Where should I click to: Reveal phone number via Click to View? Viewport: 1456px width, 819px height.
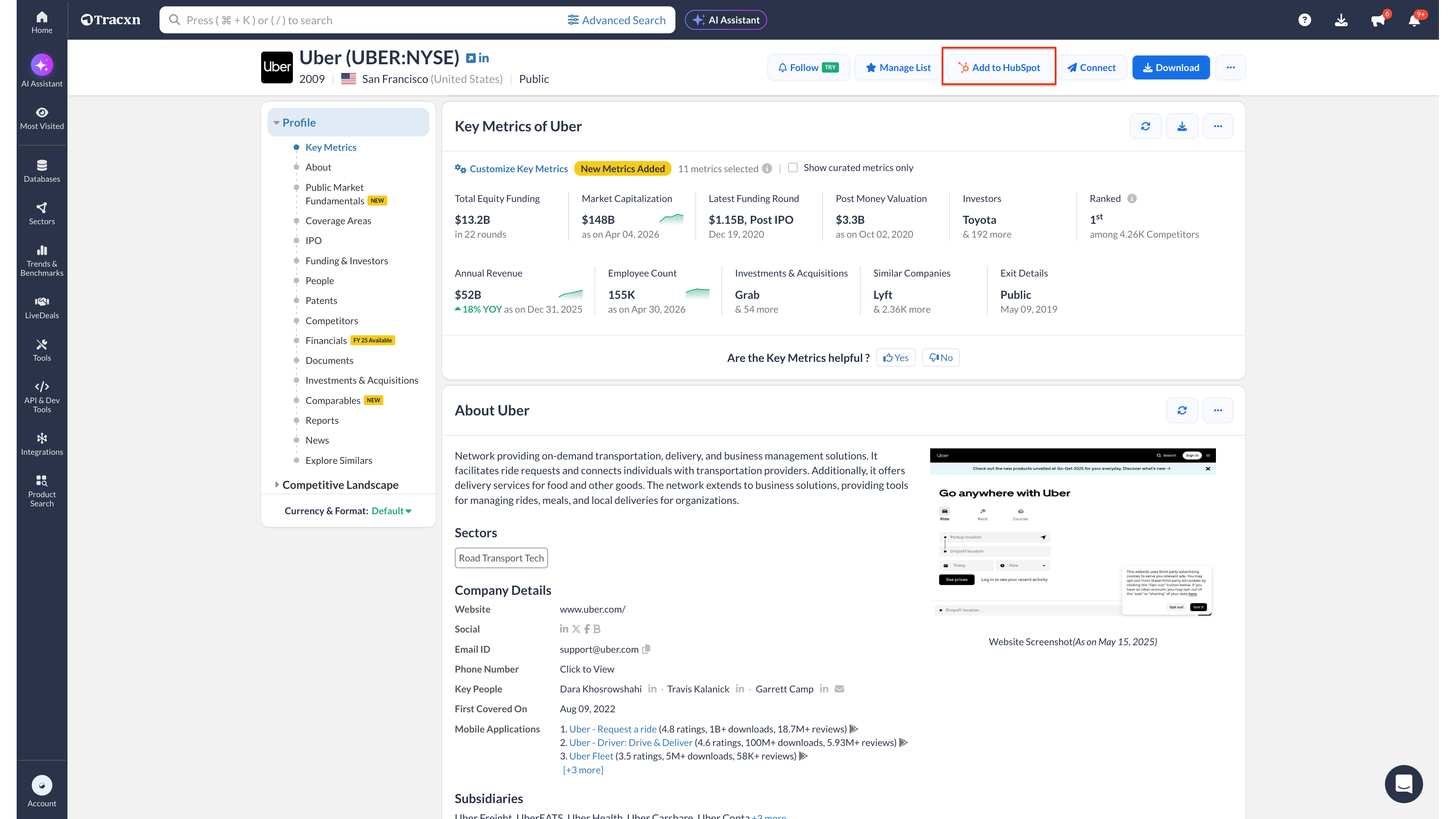[587, 669]
